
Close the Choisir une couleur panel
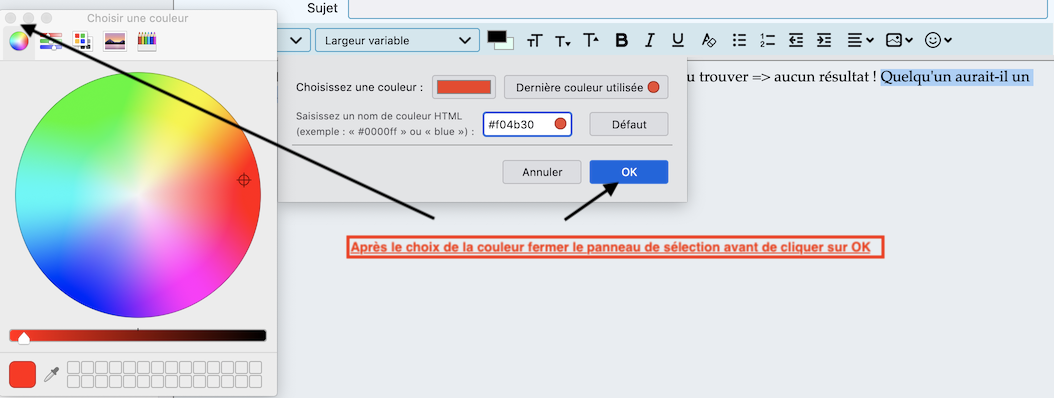tap(11, 17)
